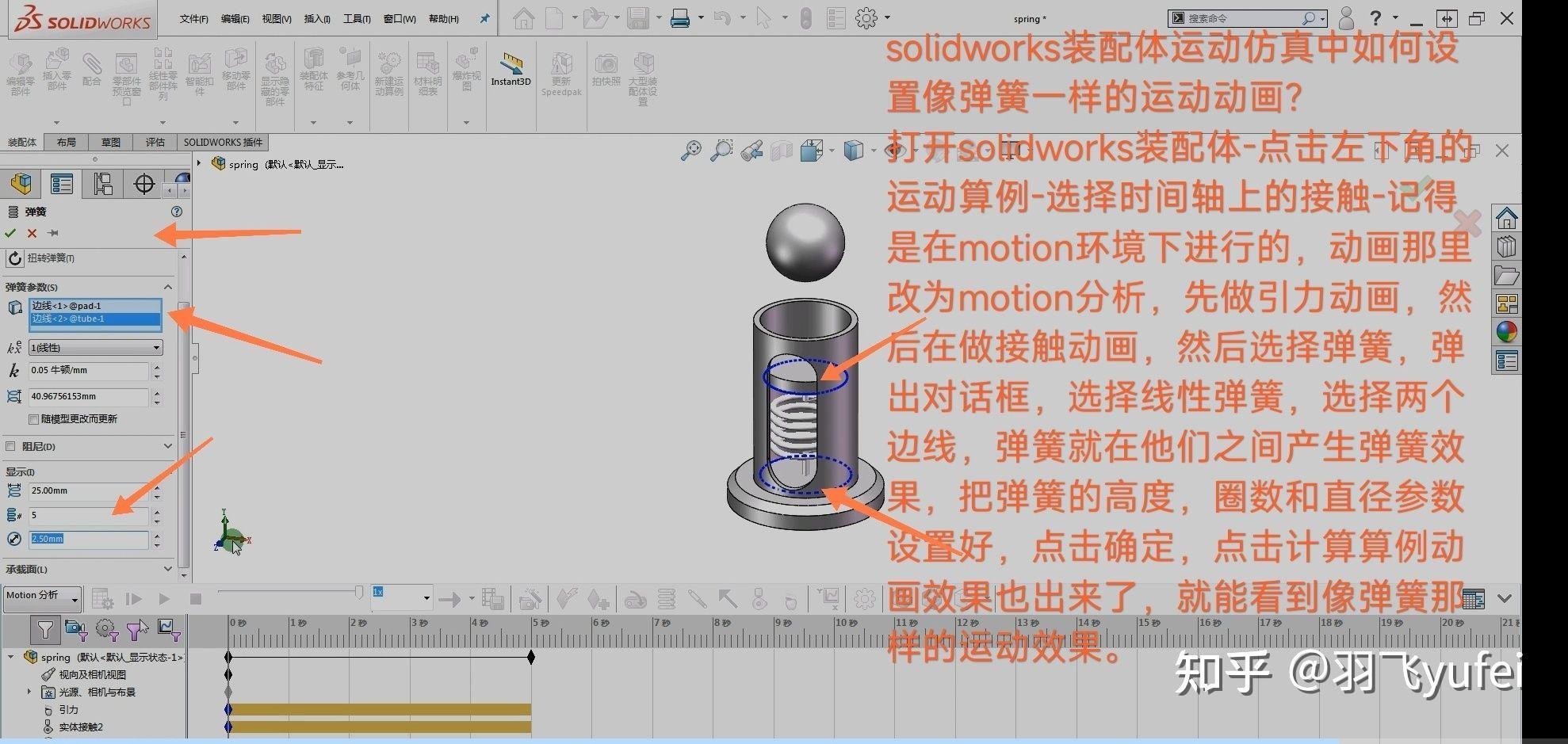
Task: Switch to FeatureManager design tree tab
Action: [21, 184]
